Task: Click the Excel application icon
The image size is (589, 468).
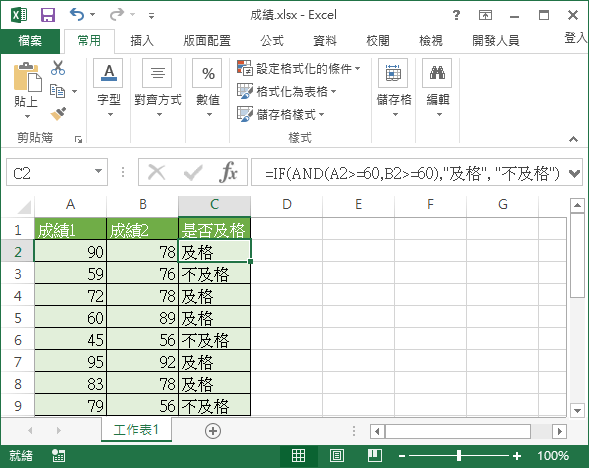Action: click(19, 15)
